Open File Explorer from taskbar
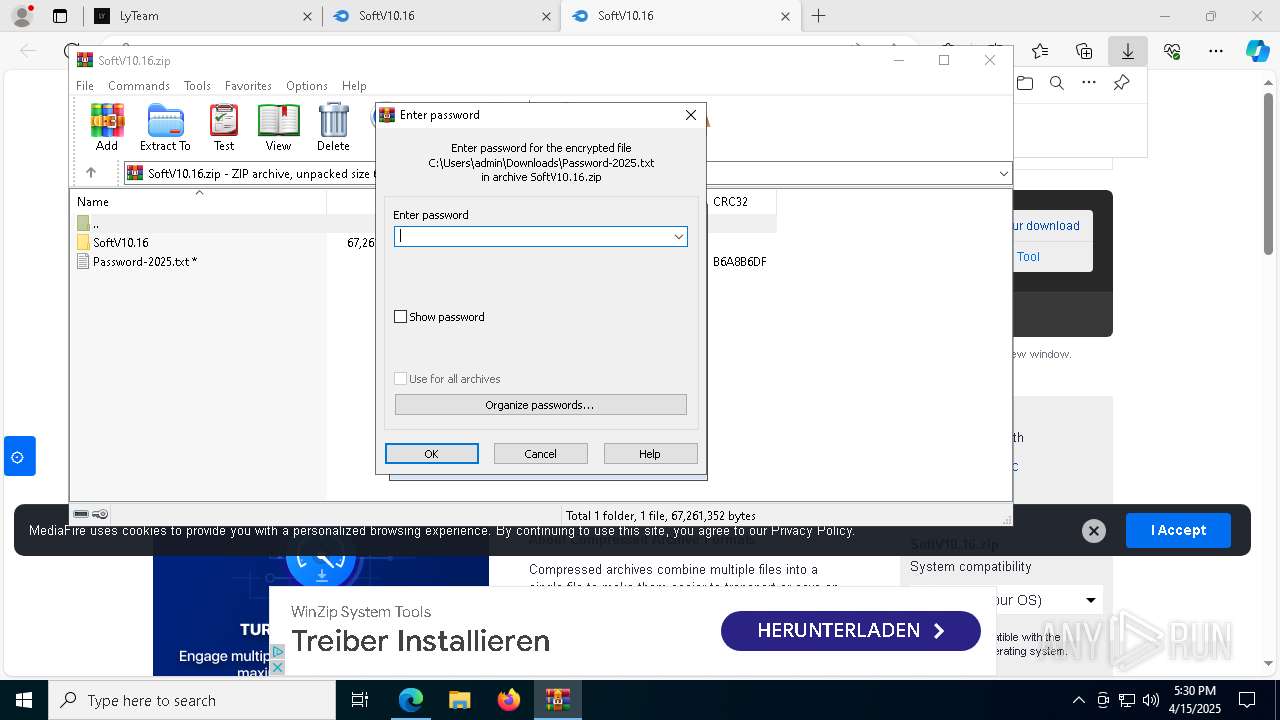1280x720 pixels. (x=460, y=700)
